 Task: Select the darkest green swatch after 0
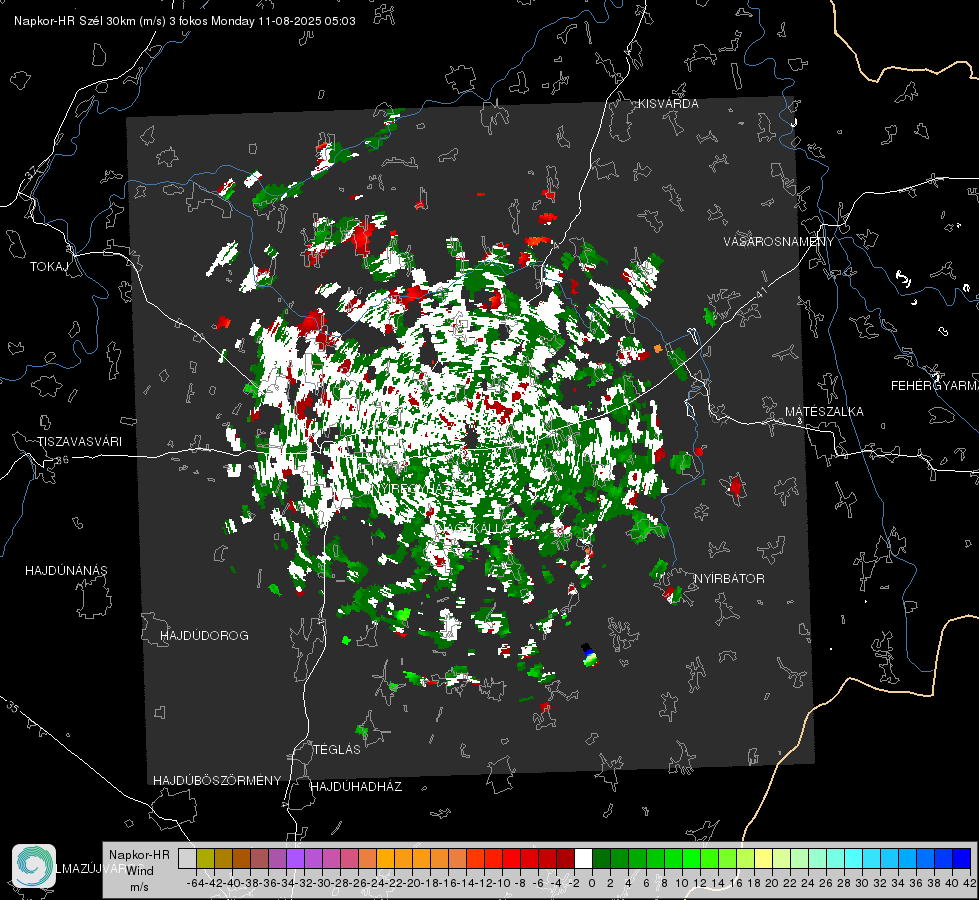601,858
